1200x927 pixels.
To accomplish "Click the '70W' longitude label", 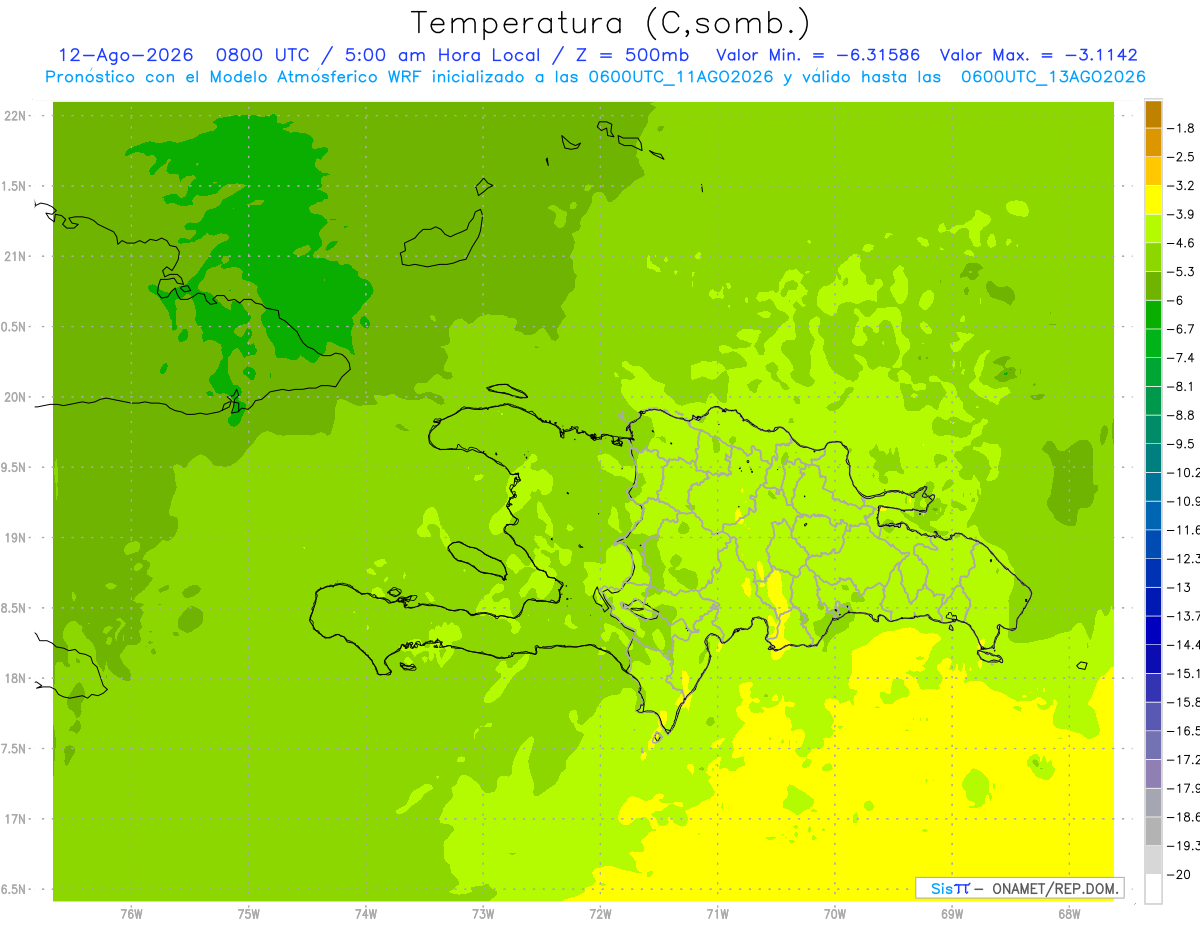I will click(835, 914).
